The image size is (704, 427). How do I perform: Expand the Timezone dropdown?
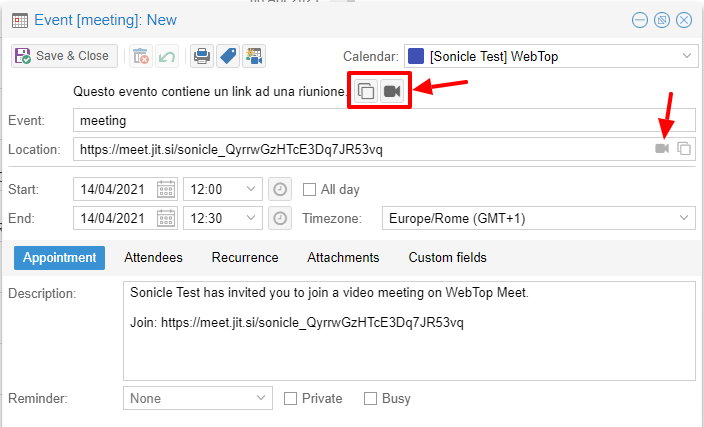[686, 218]
